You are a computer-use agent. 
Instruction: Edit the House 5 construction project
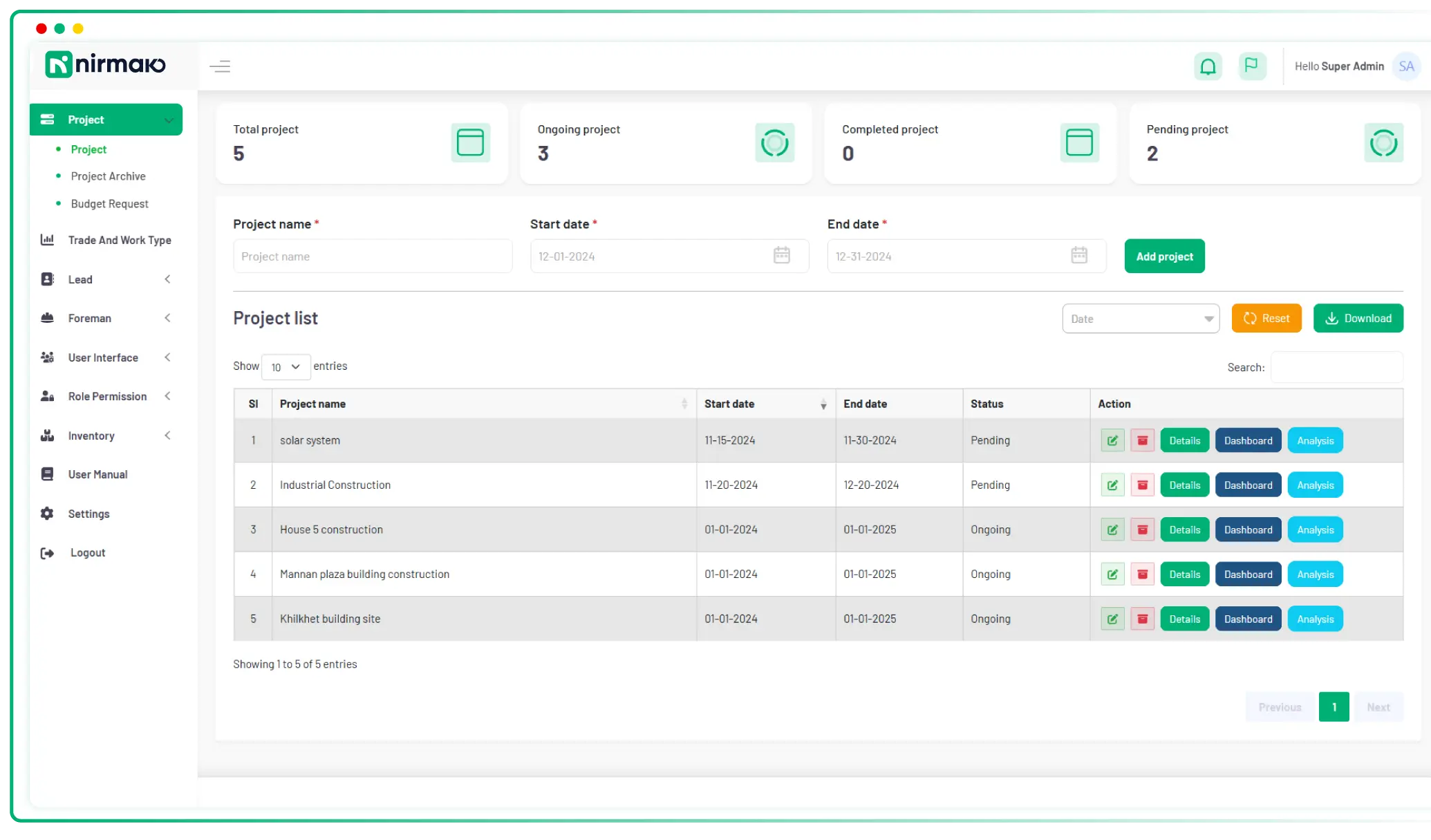1112,530
